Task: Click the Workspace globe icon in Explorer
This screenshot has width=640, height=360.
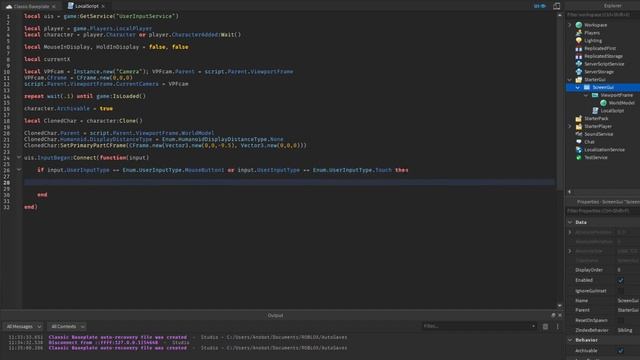Action: [578, 25]
